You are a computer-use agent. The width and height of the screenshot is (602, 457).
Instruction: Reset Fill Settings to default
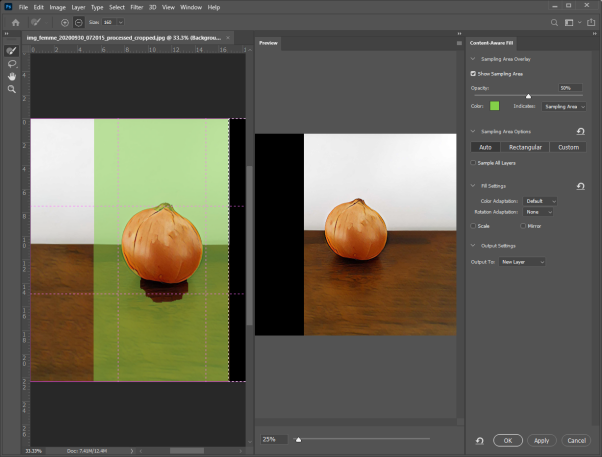point(580,186)
